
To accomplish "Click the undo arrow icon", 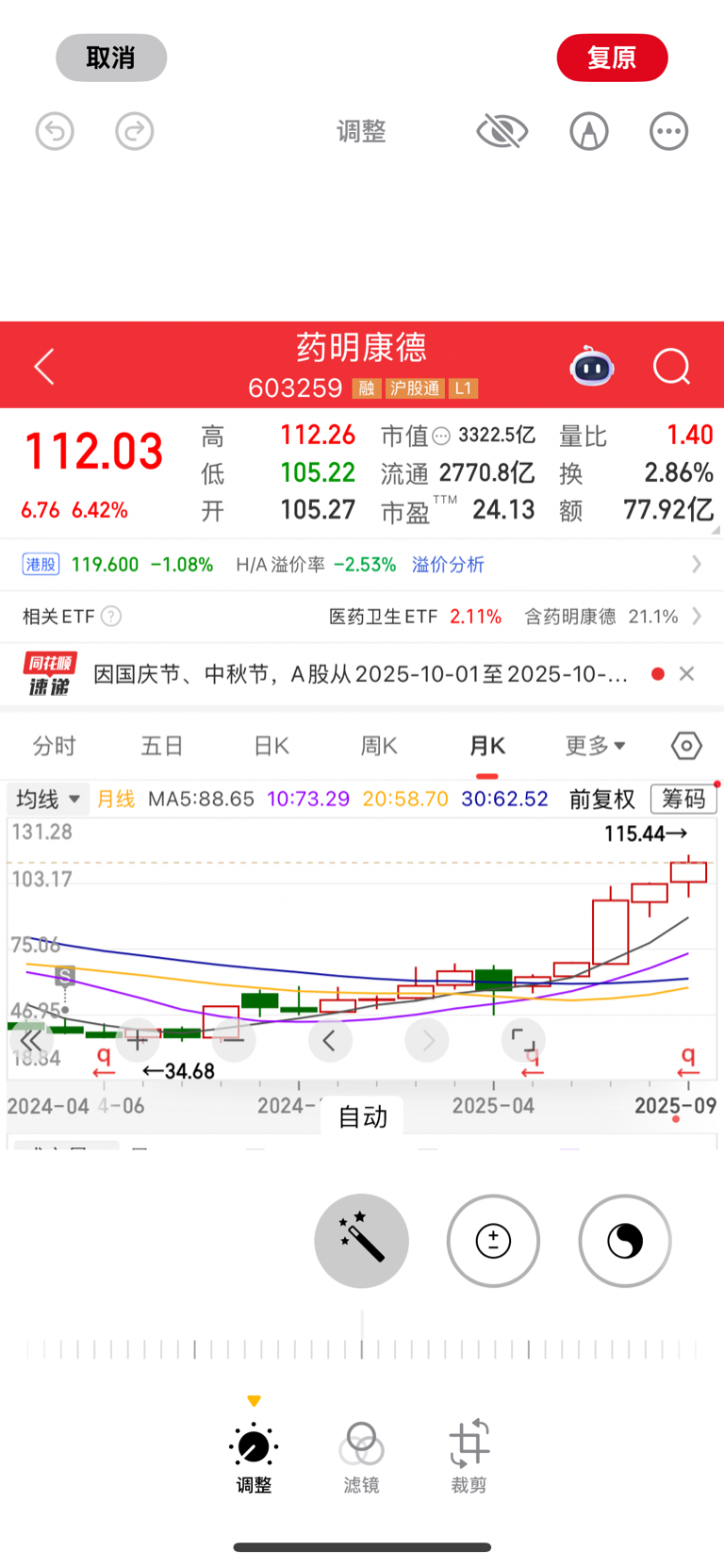I will 55,131.
